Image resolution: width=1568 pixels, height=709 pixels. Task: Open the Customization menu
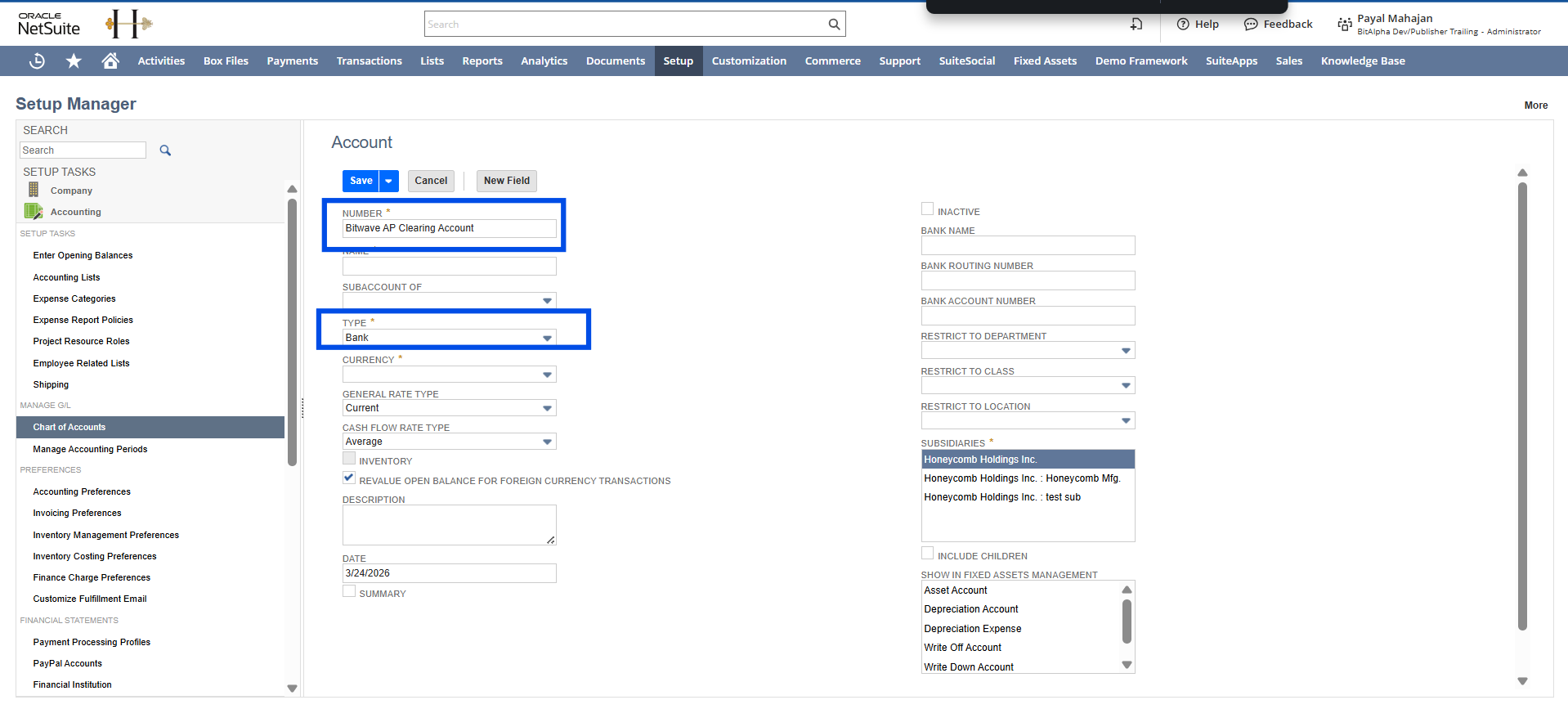pos(749,61)
